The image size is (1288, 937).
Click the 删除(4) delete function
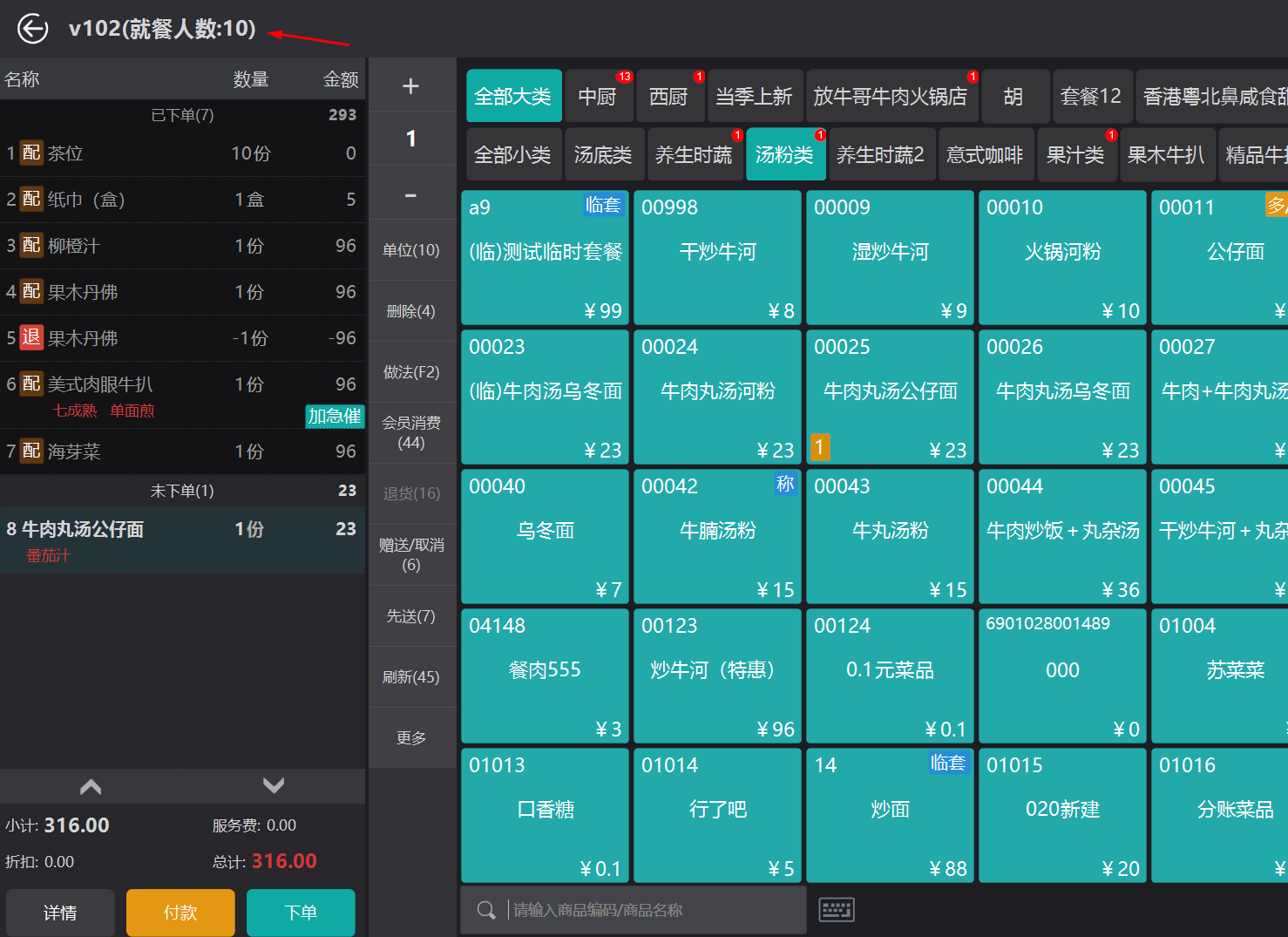pyautogui.click(x=411, y=311)
